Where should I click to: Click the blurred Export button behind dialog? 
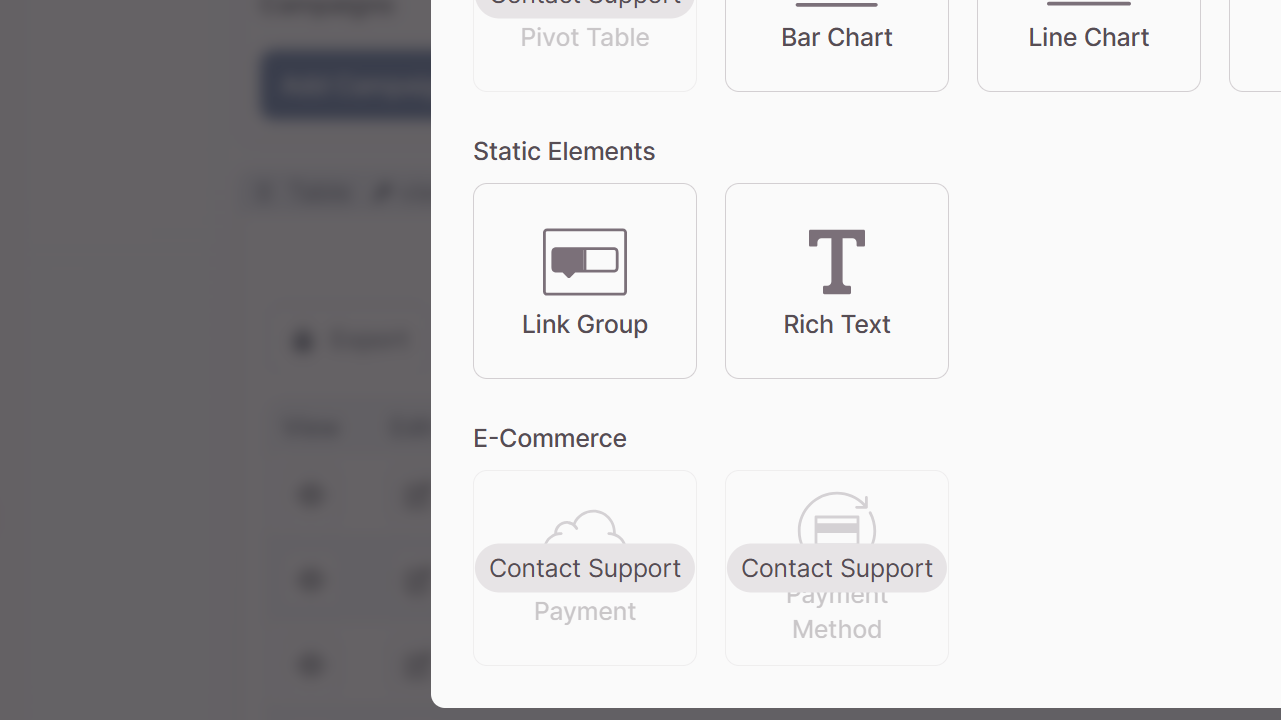pyautogui.click(x=350, y=341)
